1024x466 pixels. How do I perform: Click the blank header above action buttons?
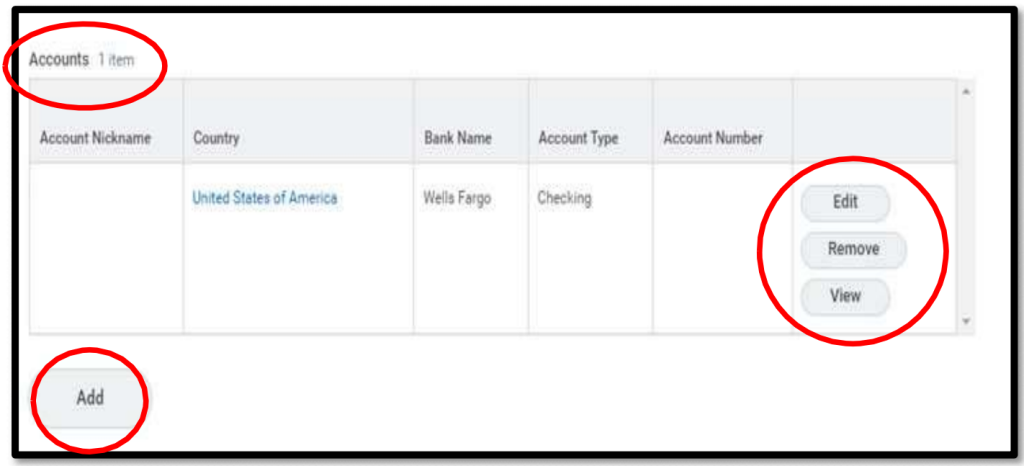pos(873,122)
